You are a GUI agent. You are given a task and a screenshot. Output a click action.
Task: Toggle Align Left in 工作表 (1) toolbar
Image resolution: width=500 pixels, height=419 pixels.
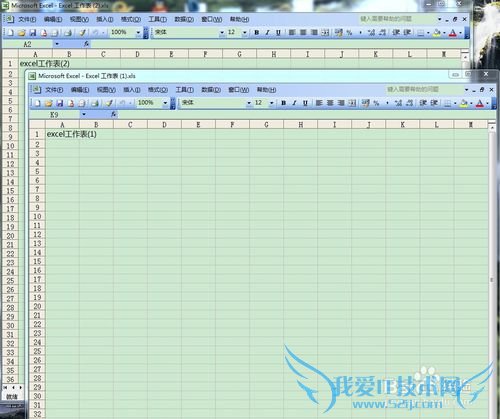point(319,103)
